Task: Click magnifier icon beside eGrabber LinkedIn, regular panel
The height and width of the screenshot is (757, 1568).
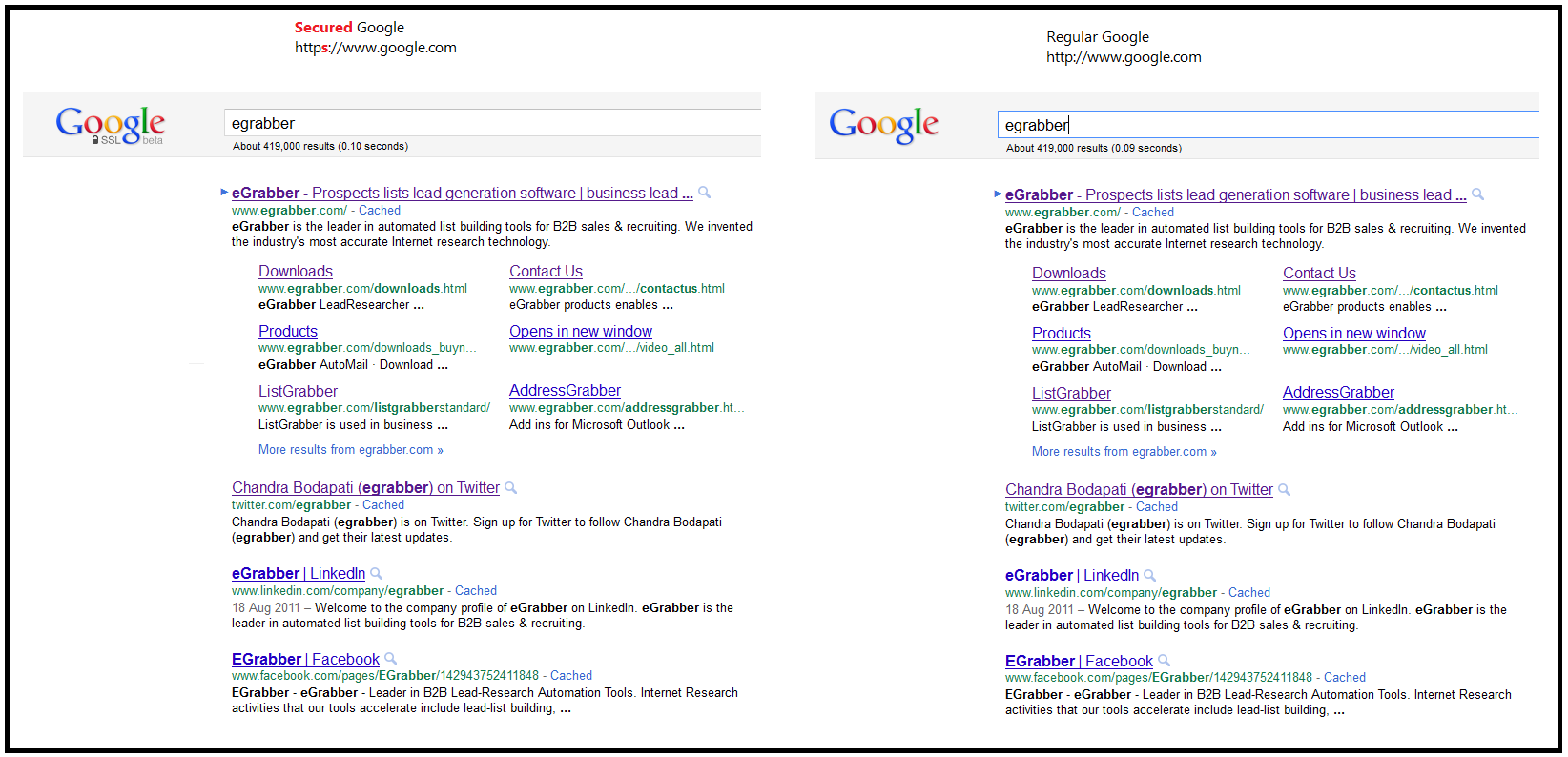Action: click(1150, 576)
